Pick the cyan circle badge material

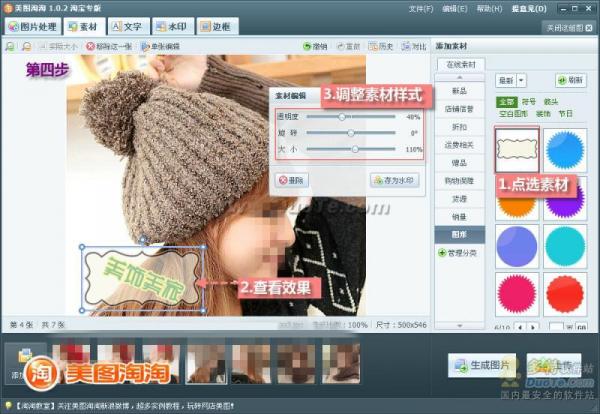[x=565, y=244]
